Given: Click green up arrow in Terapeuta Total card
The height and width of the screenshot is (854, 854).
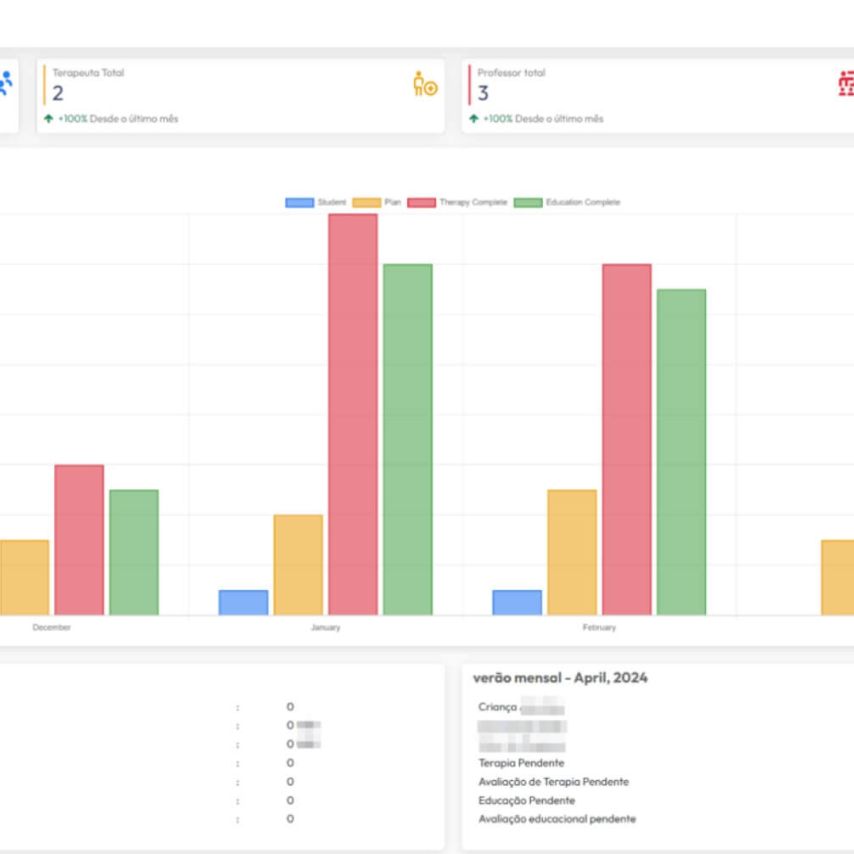Looking at the screenshot, I should 48,119.
